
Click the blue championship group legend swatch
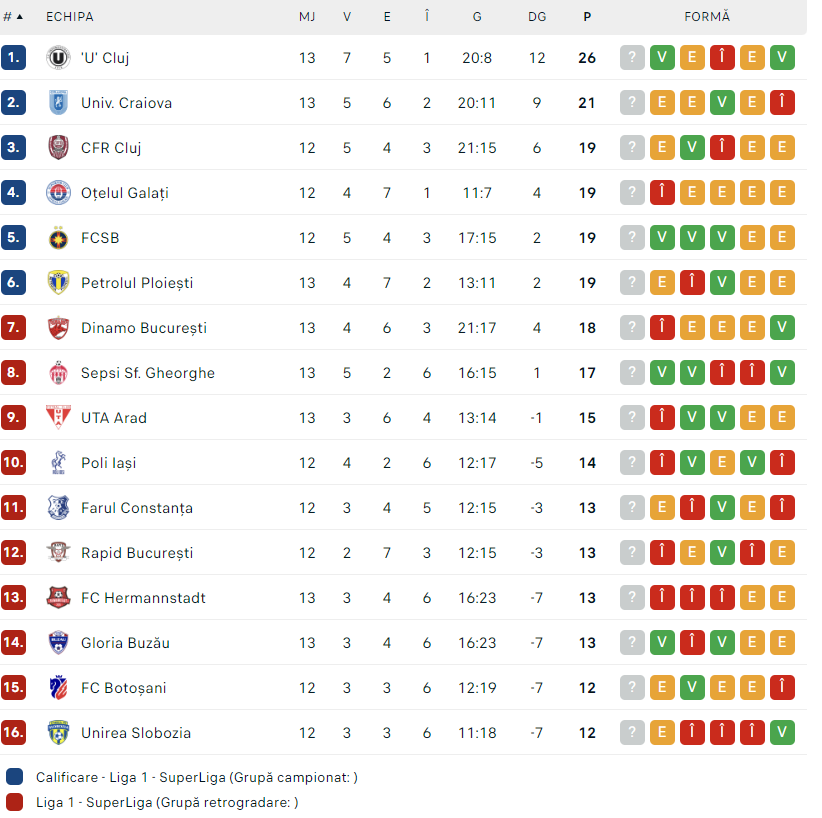(x=14, y=777)
